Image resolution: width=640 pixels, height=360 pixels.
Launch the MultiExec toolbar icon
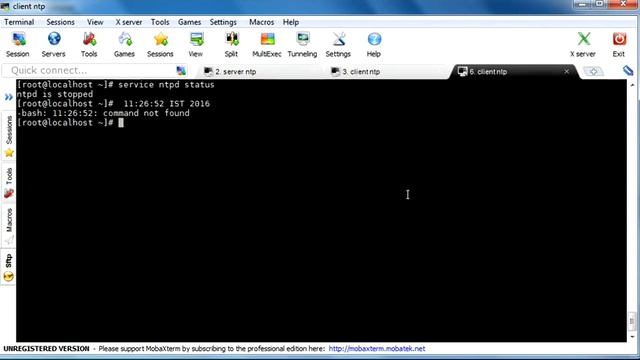(x=267, y=44)
